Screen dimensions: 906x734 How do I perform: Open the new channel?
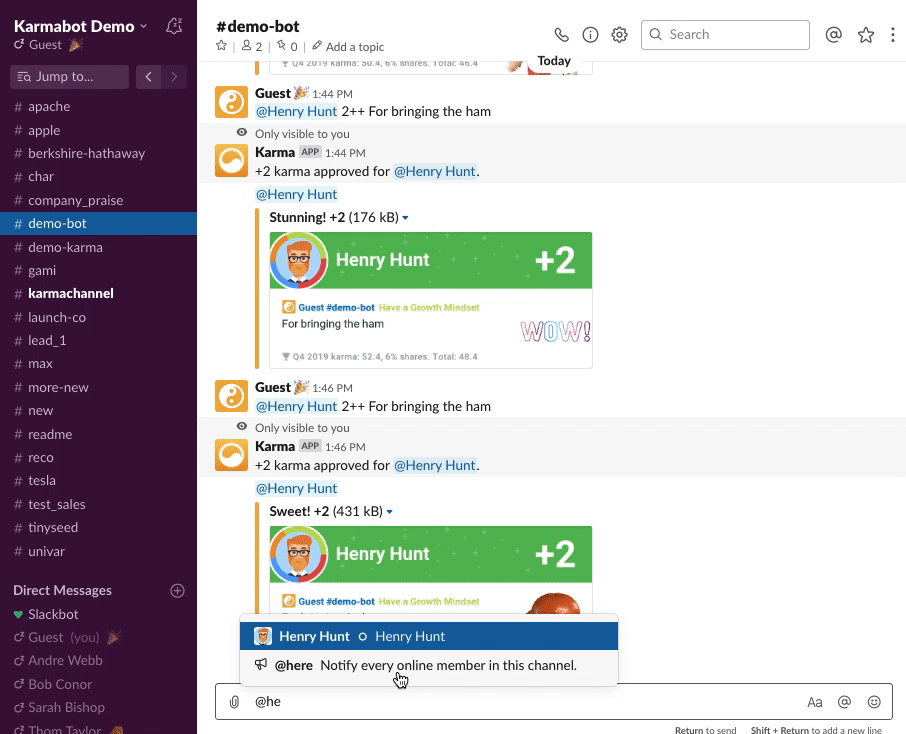98,411
